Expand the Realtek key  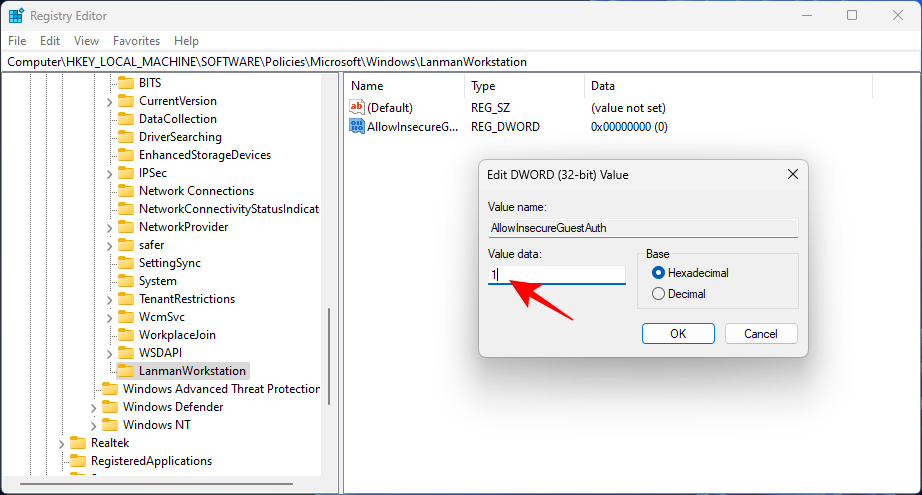(61, 444)
